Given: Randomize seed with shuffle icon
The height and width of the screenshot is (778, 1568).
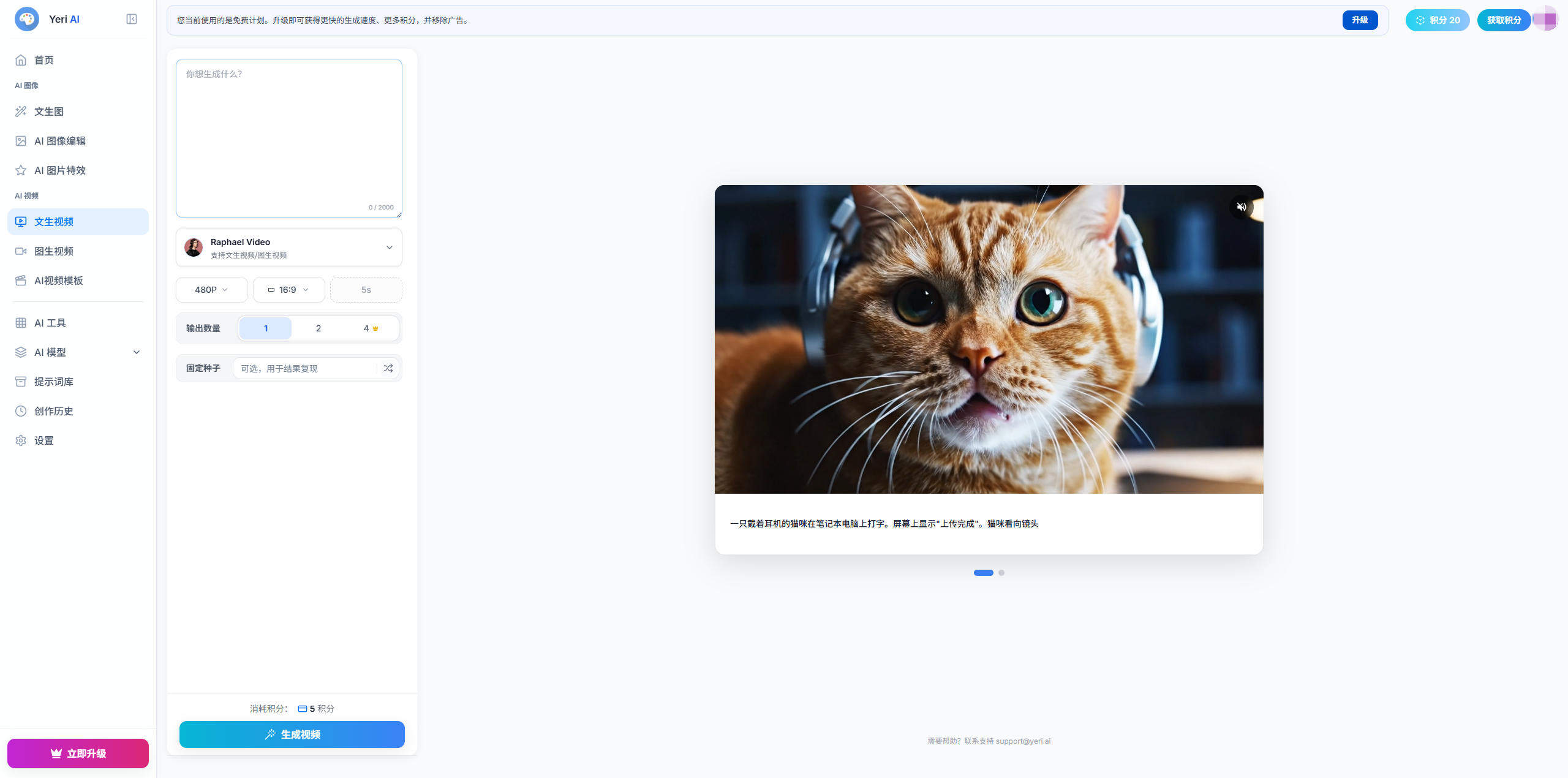Looking at the screenshot, I should [x=388, y=368].
